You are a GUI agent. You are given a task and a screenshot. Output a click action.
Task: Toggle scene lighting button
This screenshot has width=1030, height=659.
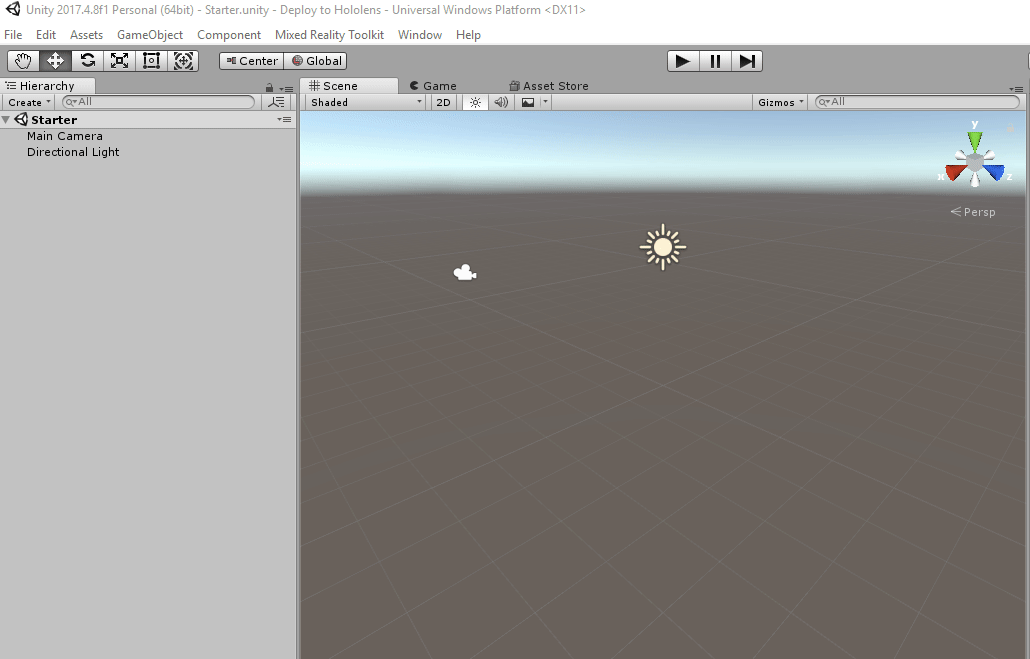(x=475, y=102)
